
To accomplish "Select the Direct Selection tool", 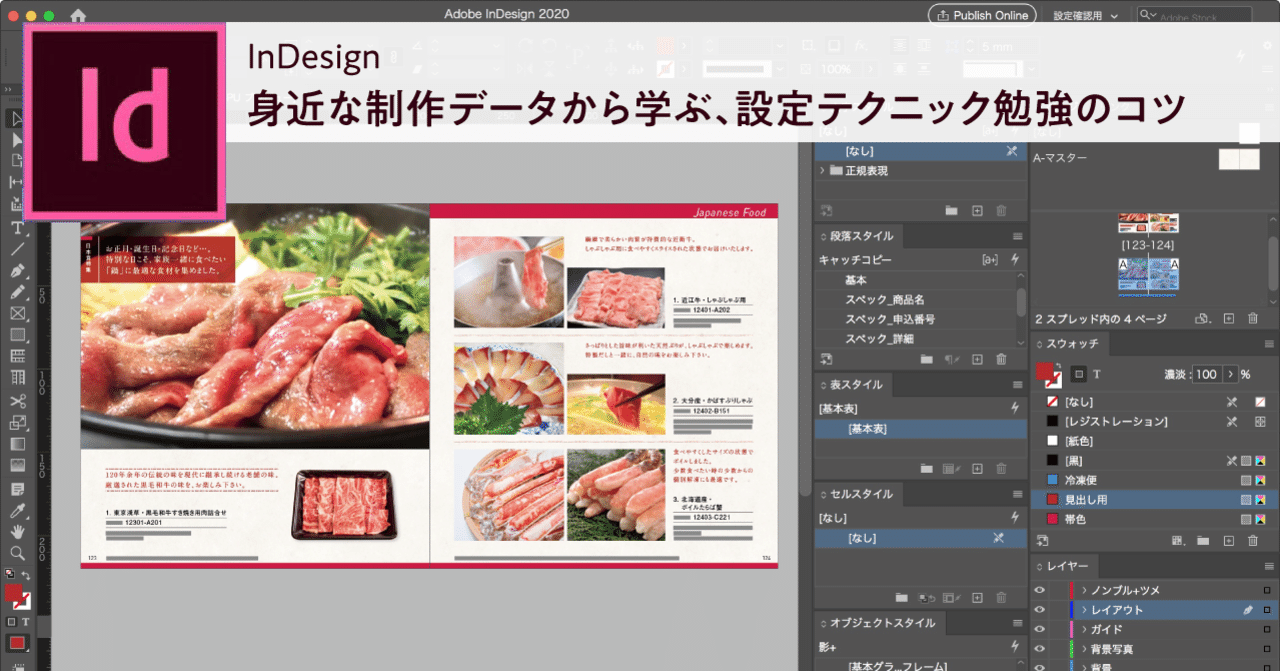I will [17, 140].
